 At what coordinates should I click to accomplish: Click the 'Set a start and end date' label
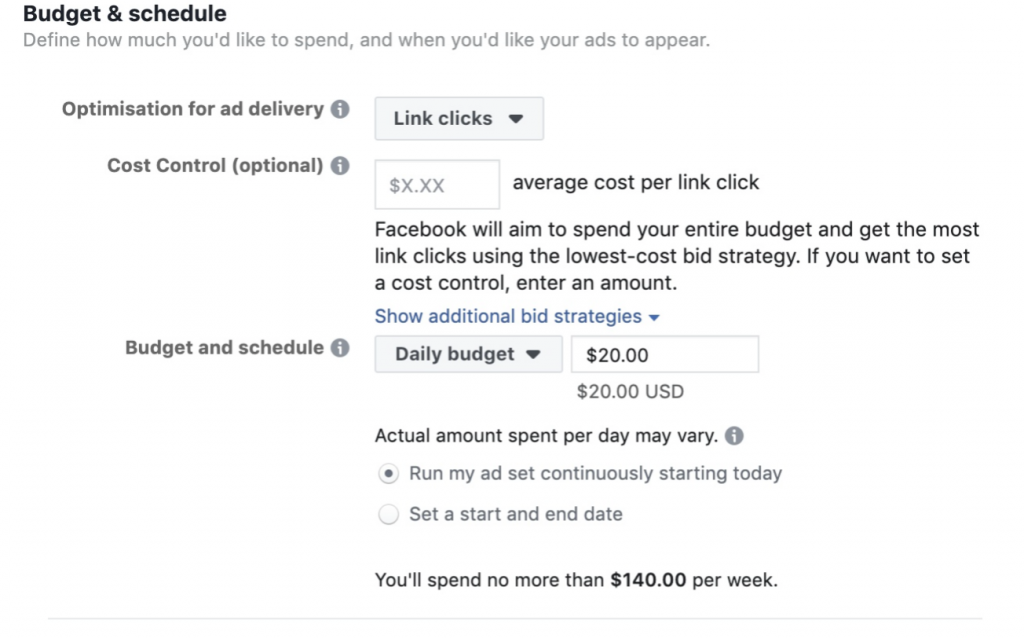(x=516, y=514)
